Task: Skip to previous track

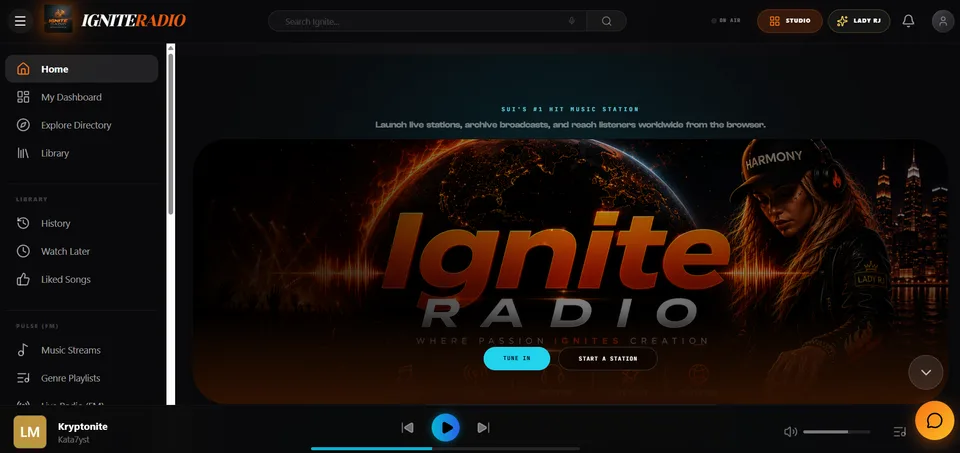Action: (x=407, y=428)
